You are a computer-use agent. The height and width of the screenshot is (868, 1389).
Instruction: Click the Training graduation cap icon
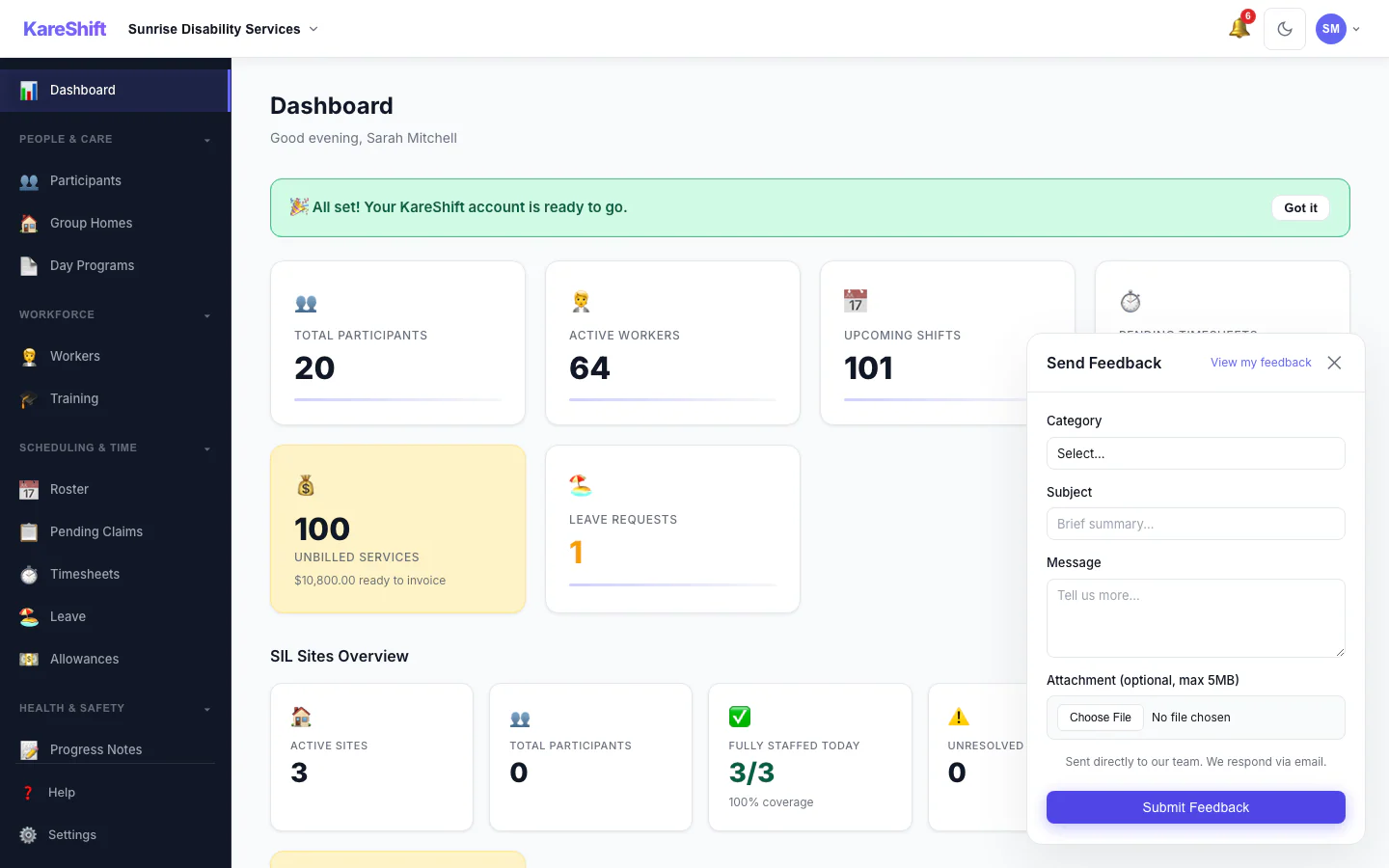pos(29,399)
